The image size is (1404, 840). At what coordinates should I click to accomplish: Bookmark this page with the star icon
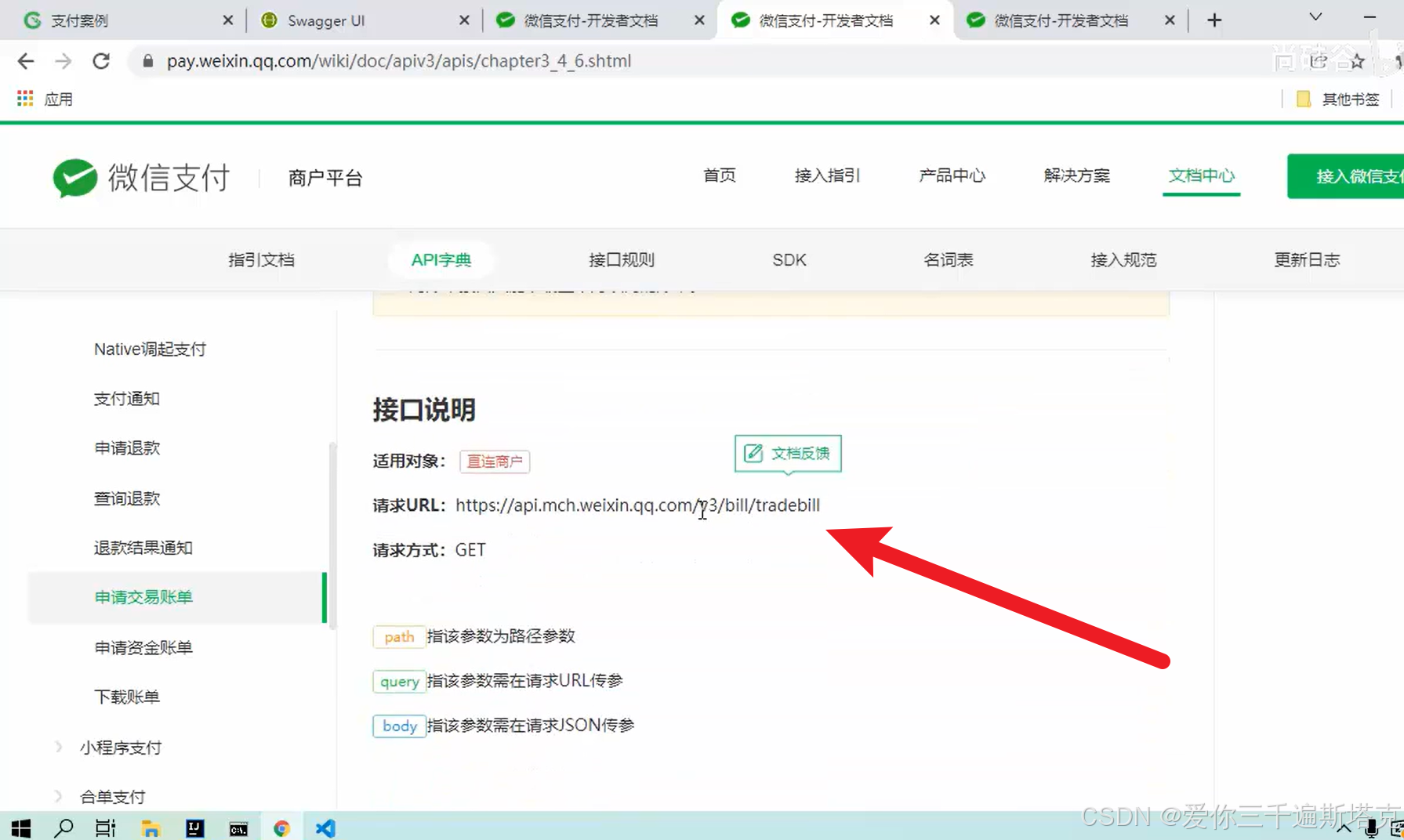point(1357,61)
